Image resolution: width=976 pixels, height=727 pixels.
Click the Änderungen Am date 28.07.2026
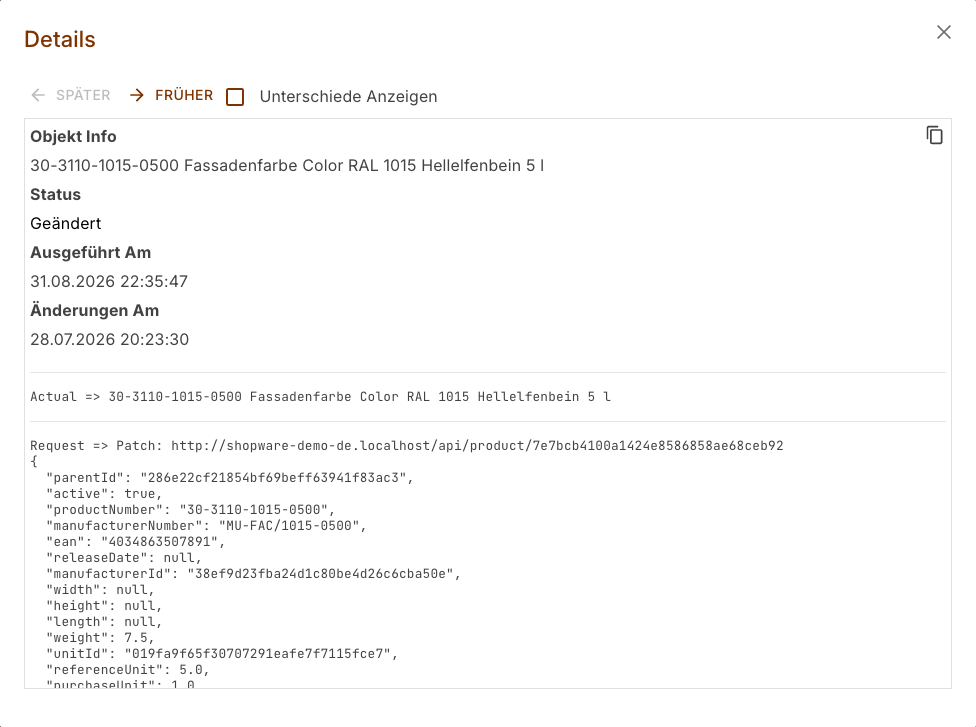point(110,339)
